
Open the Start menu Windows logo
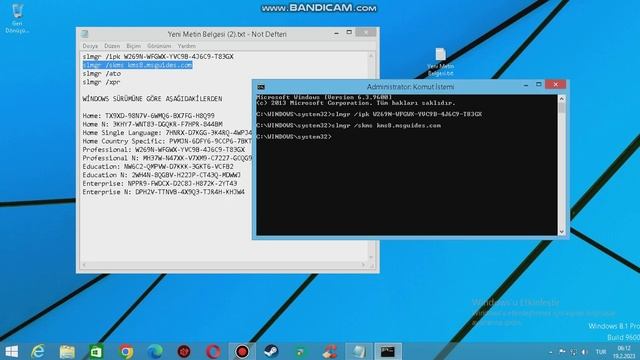[x=11, y=351]
